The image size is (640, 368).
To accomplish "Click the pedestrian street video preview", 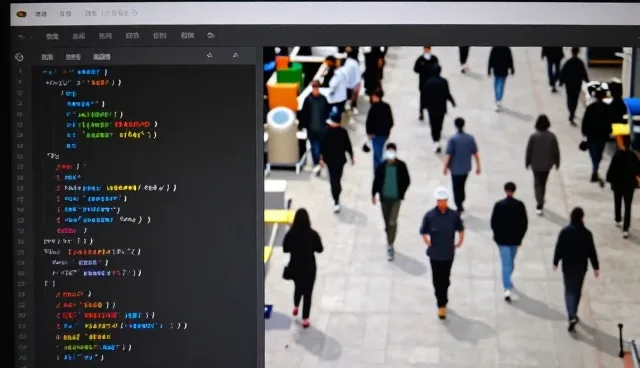I will tap(452, 207).
